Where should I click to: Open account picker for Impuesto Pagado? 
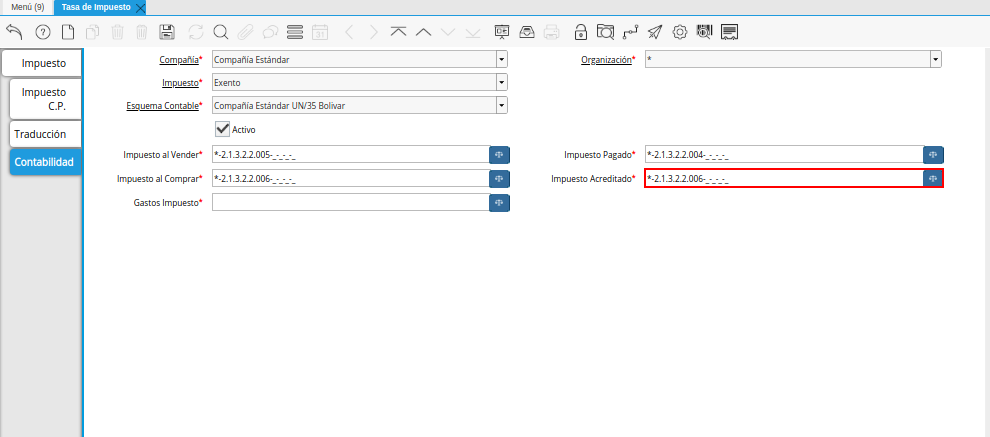(933, 155)
